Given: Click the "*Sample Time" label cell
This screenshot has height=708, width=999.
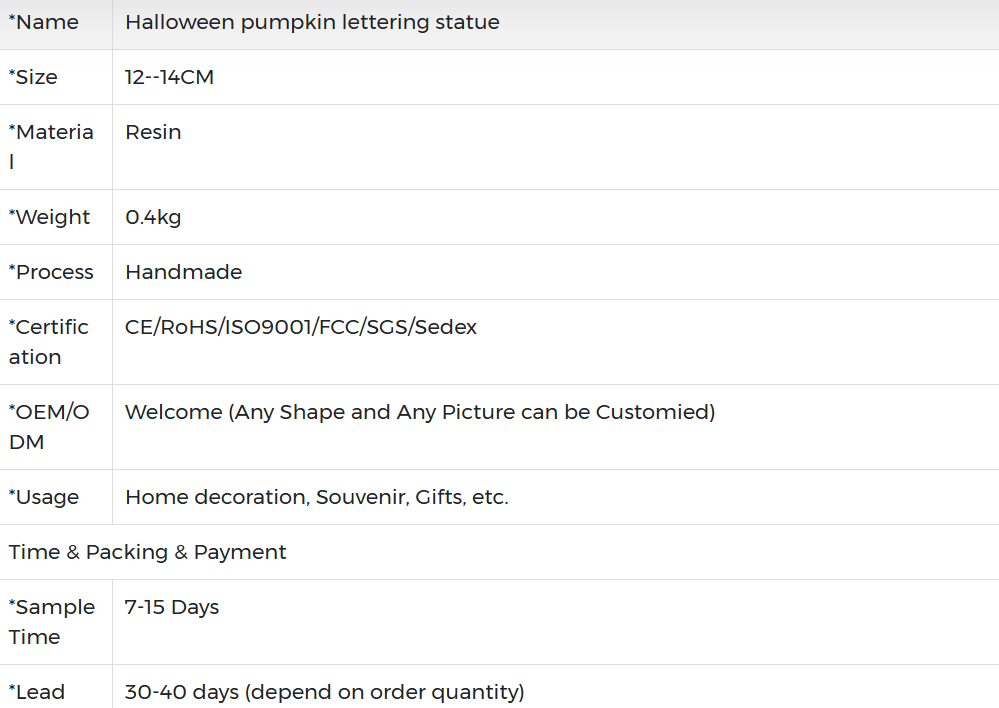Looking at the screenshot, I should click(x=52, y=621).
